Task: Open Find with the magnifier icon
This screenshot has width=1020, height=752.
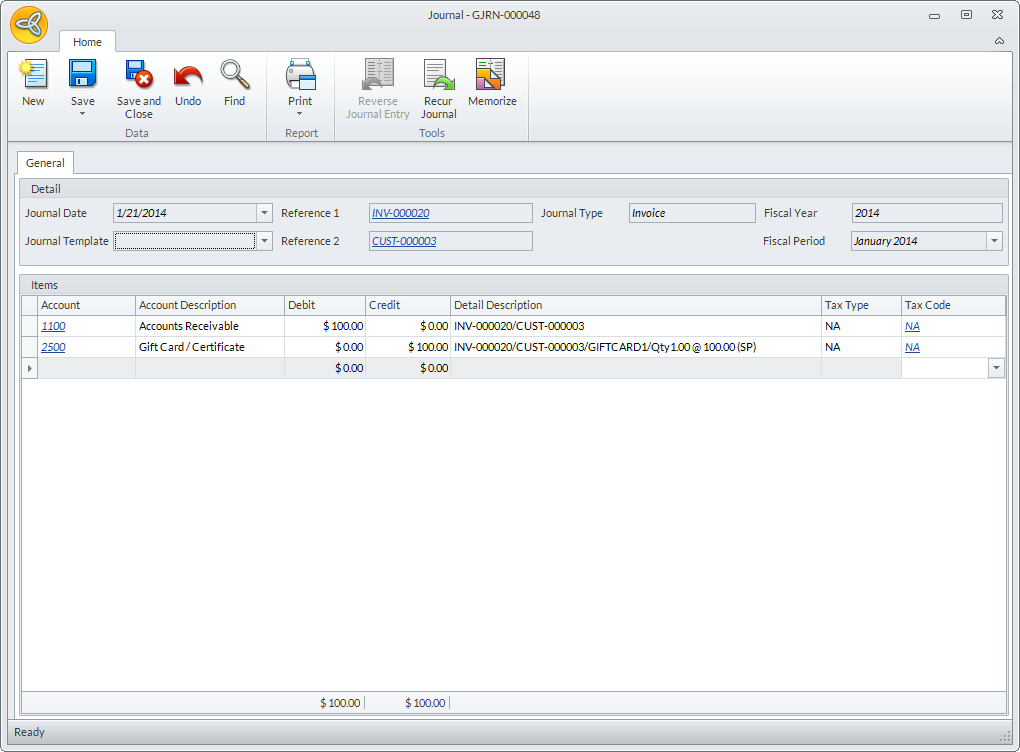Action: [x=234, y=76]
